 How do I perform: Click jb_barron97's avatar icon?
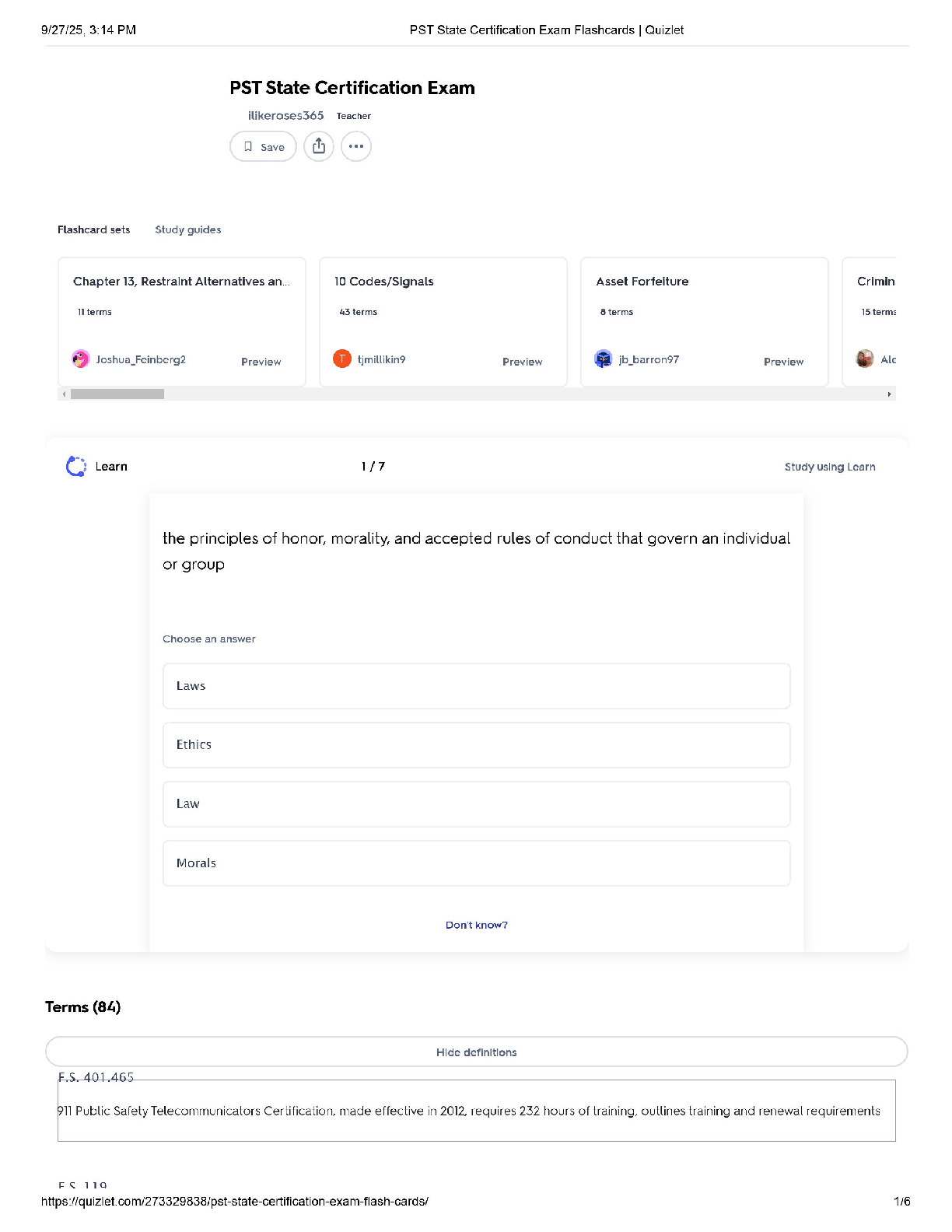[604, 359]
